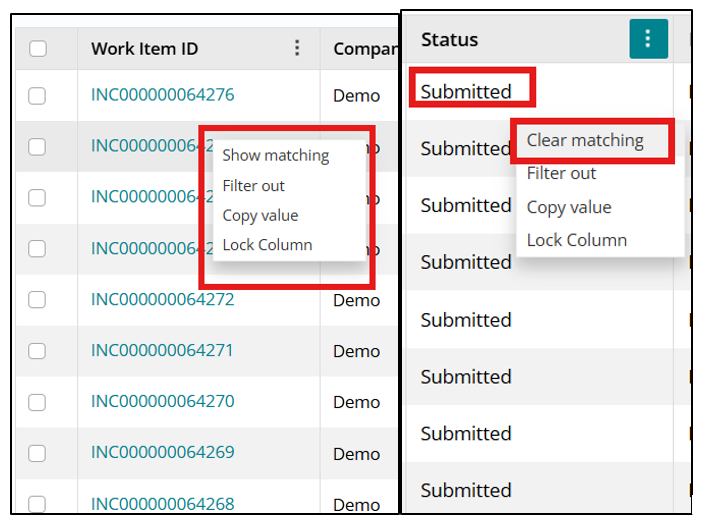The width and height of the screenshot is (701, 526).
Task: Click the Status column header label
Action: click(x=449, y=40)
